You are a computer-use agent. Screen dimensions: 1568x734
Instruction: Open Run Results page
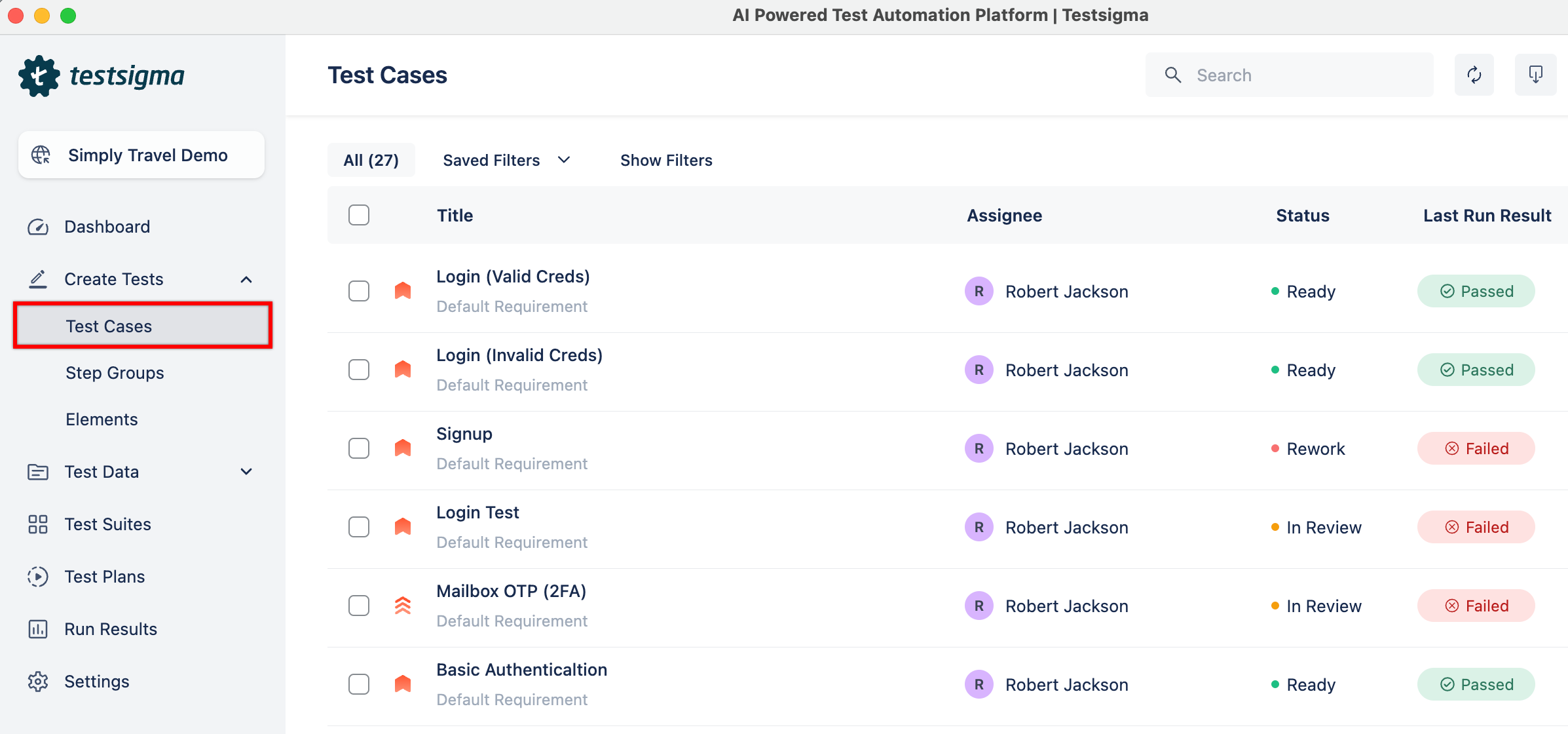coord(111,629)
